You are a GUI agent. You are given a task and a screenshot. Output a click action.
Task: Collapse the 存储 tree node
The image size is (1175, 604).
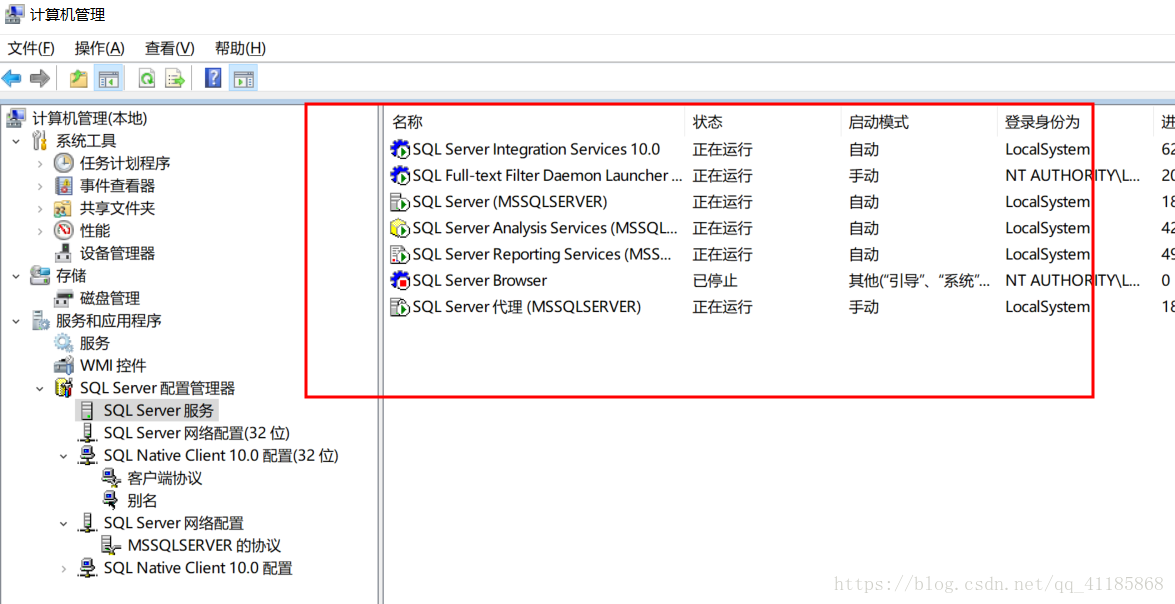(x=16, y=276)
